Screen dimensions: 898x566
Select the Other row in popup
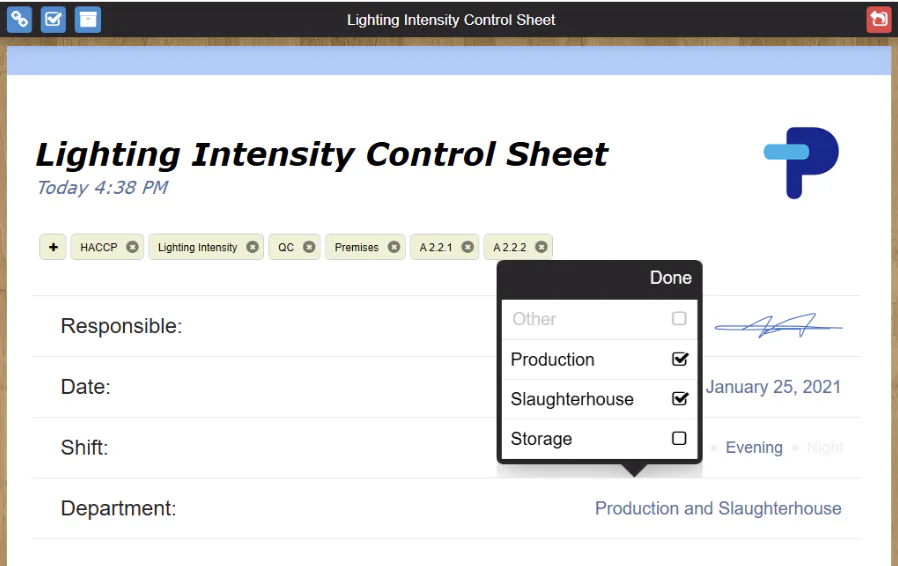(599, 319)
